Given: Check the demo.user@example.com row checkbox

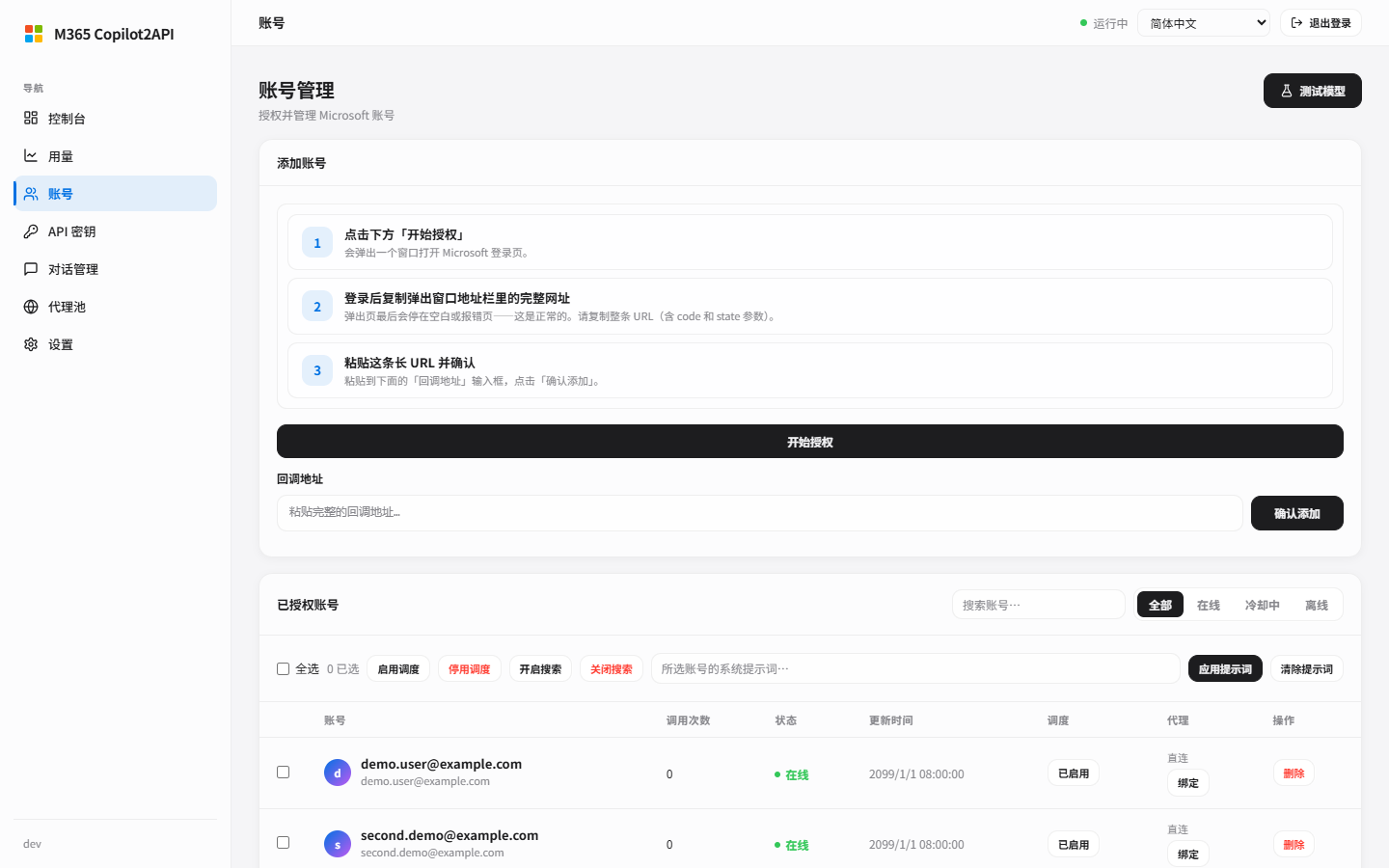Looking at the screenshot, I should (284, 772).
